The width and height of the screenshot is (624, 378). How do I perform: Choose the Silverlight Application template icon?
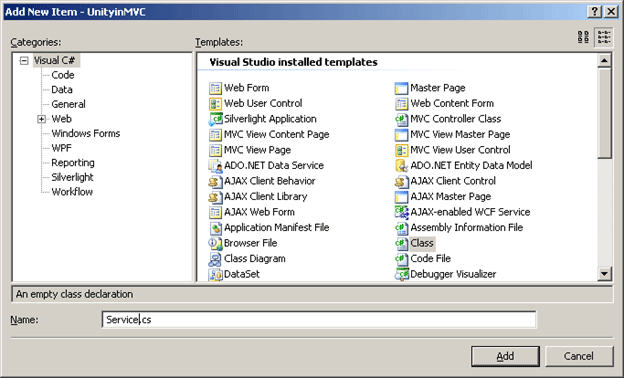pyautogui.click(x=215, y=119)
